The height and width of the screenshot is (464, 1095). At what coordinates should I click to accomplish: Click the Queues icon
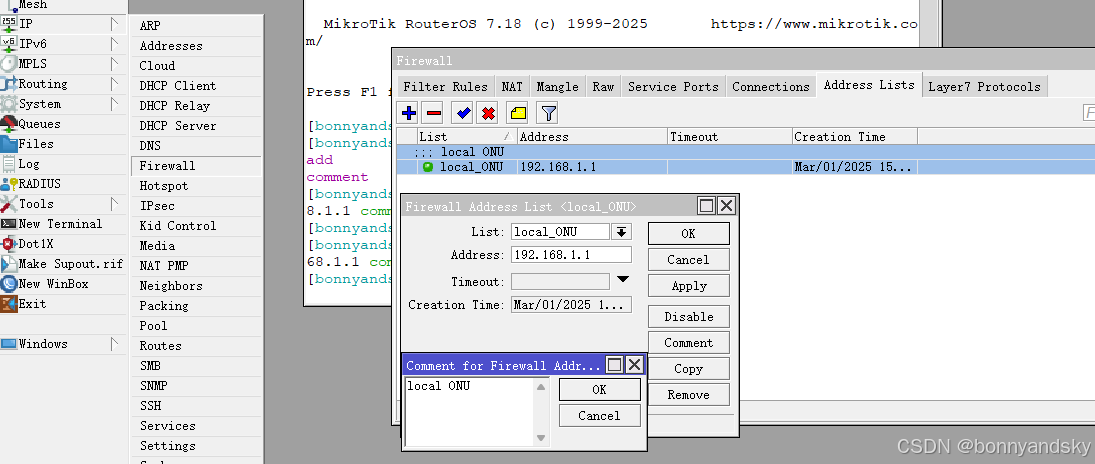(9, 124)
